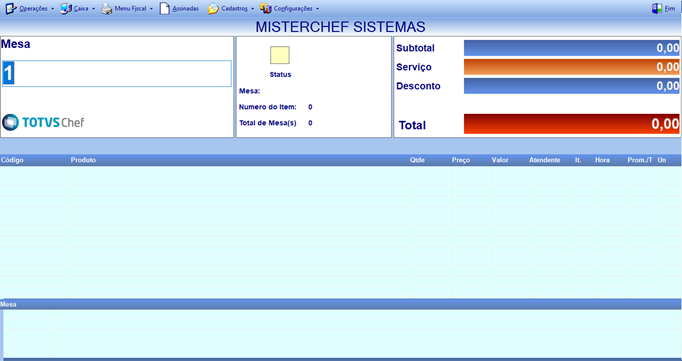Click the TOTVS Chef logo
This screenshot has width=682, height=361.
[43, 122]
